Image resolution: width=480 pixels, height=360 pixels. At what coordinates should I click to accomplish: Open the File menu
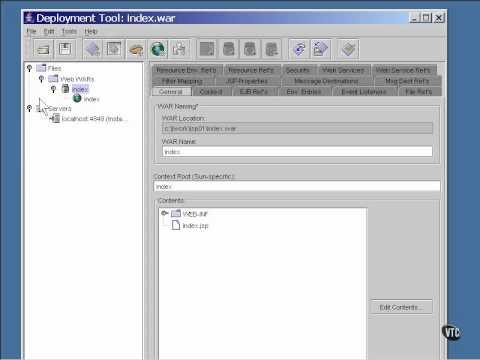click(x=31, y=31)
